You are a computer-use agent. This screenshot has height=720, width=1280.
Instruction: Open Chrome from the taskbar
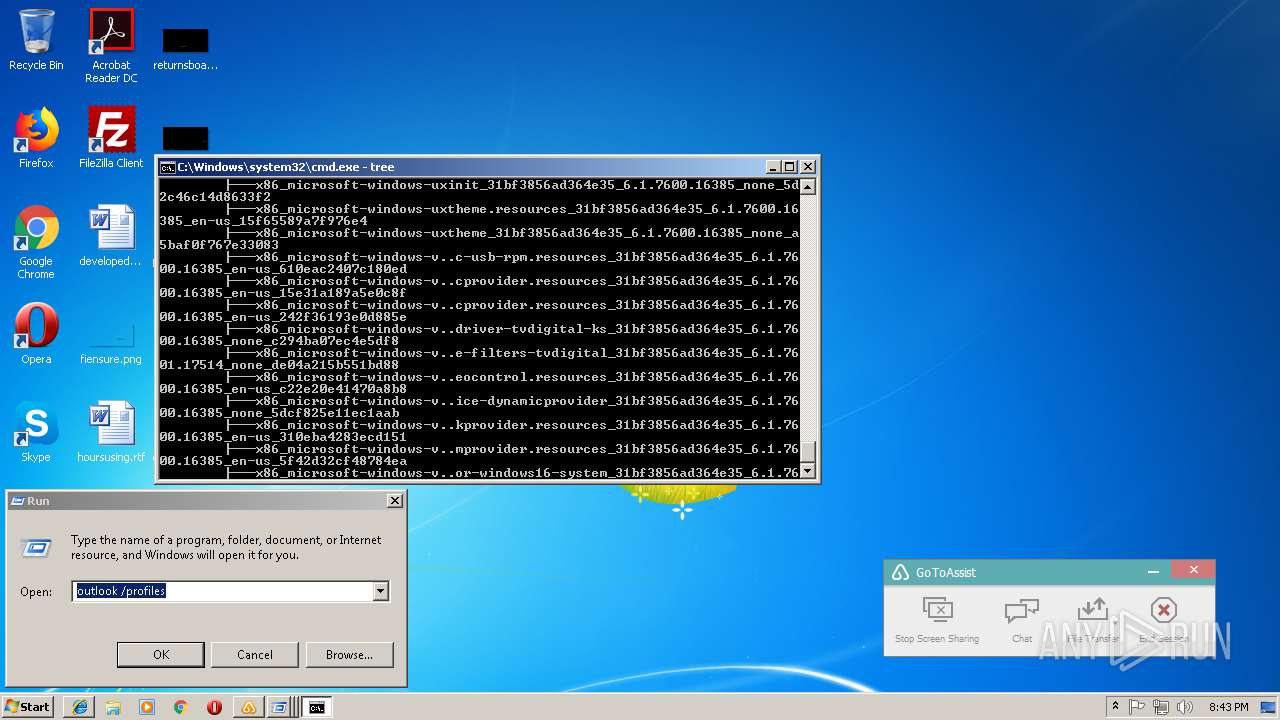[181, 707]
